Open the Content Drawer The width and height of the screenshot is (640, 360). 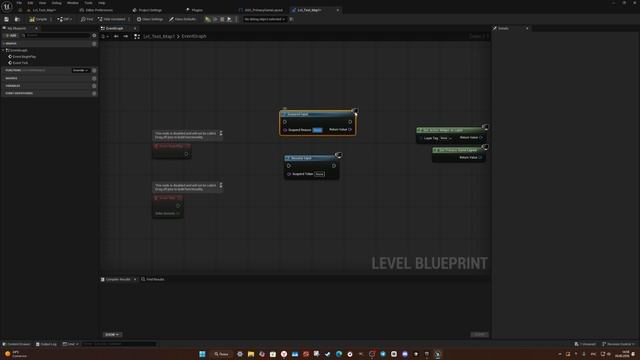(16, 344)
